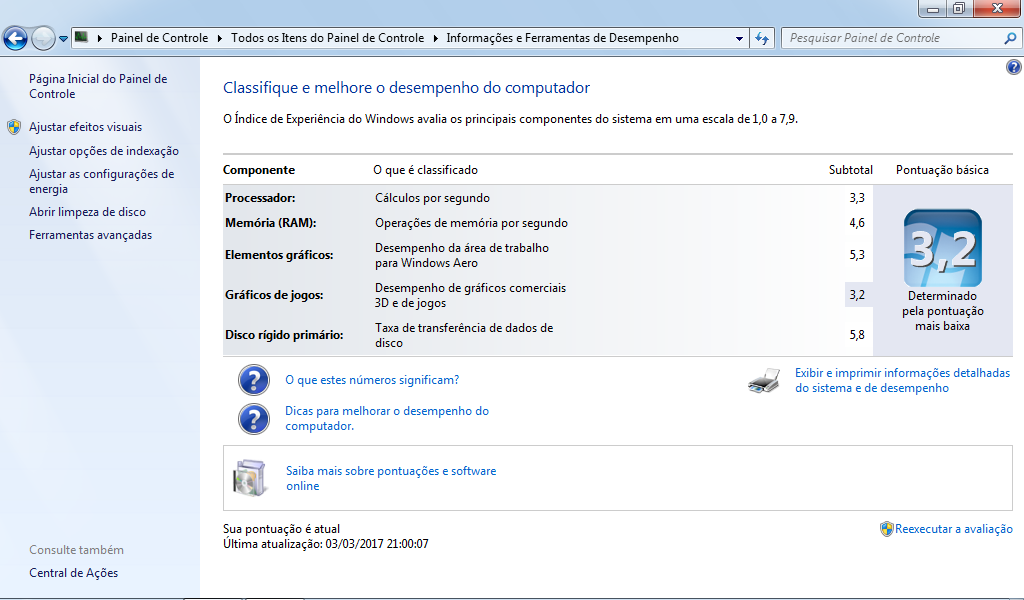Click the shield icon next to "Reexecutar a avaliação"
1024x600 pixels.
click(x=886, y=529)
